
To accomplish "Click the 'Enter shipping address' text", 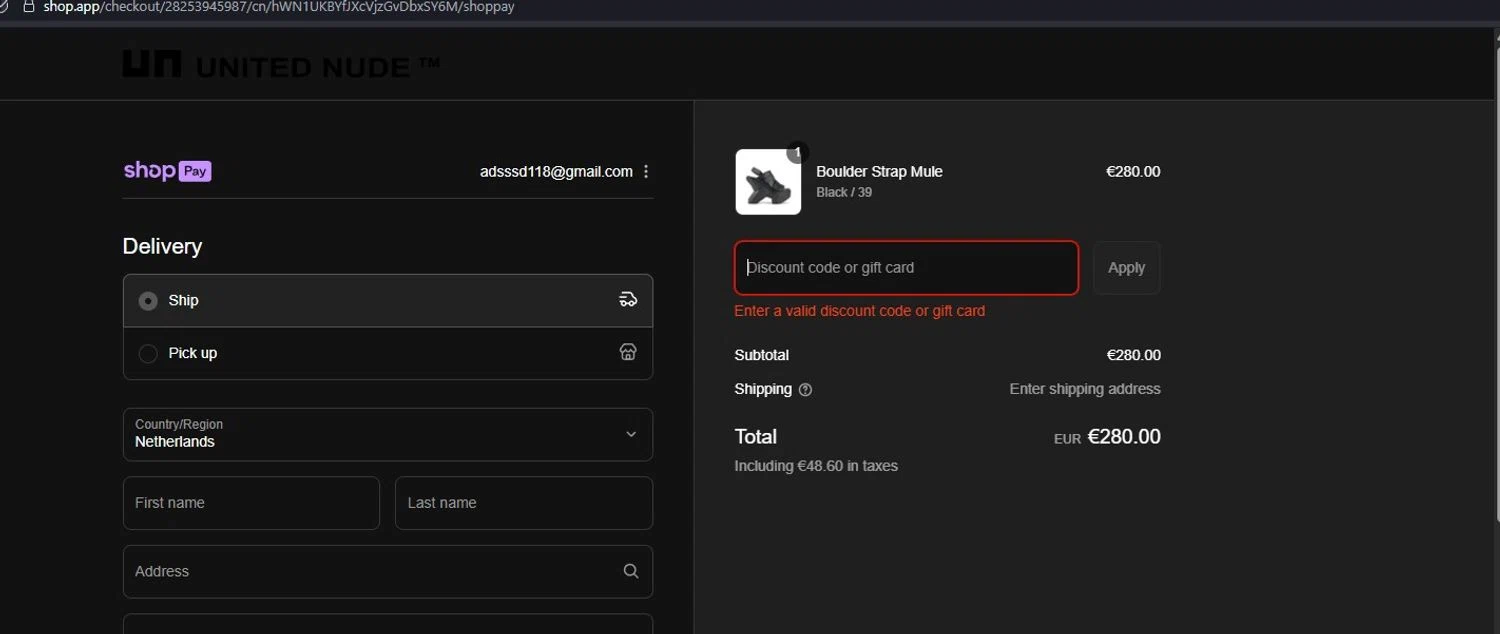I will click(1085, 389).
